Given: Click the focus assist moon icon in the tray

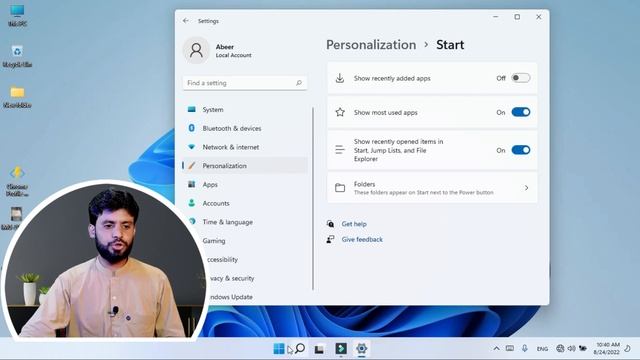Looking at the screenshot, I should [628, 349].
